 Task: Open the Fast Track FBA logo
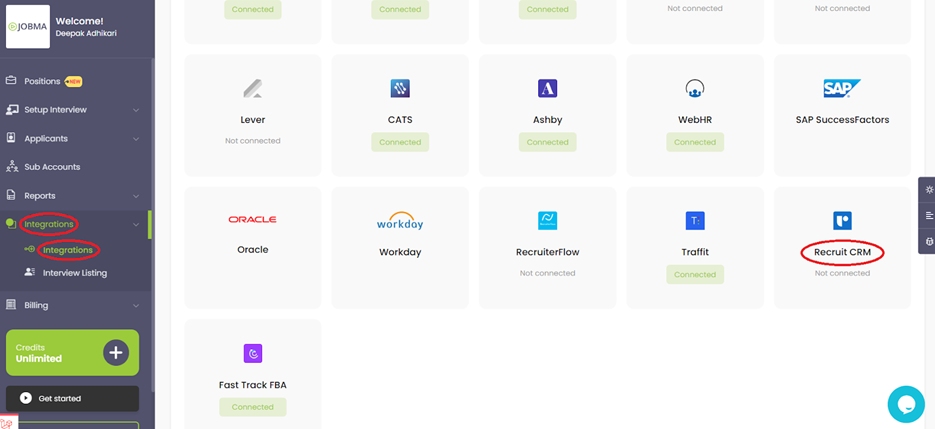[253, 354]
